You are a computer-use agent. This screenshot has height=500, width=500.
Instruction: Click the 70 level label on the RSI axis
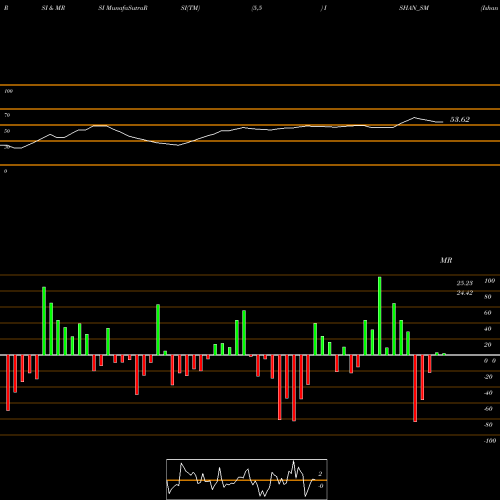7,115
